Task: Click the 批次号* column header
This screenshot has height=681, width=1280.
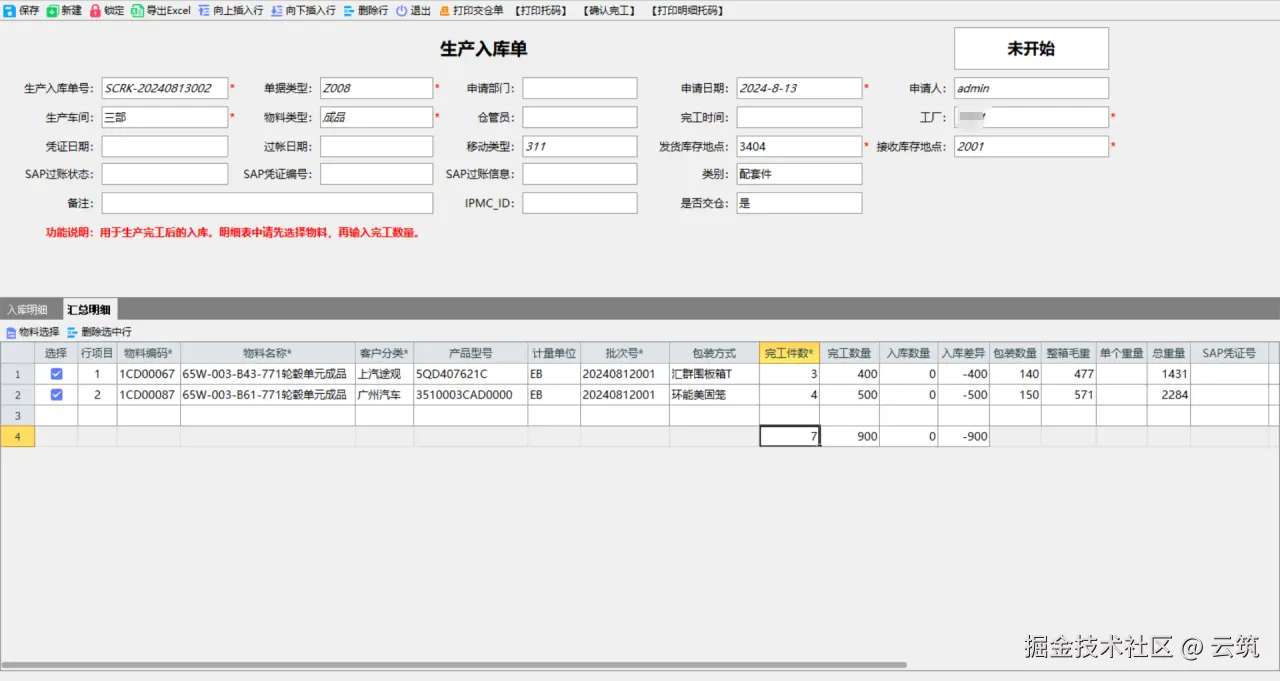Action: tap(625, 353)
